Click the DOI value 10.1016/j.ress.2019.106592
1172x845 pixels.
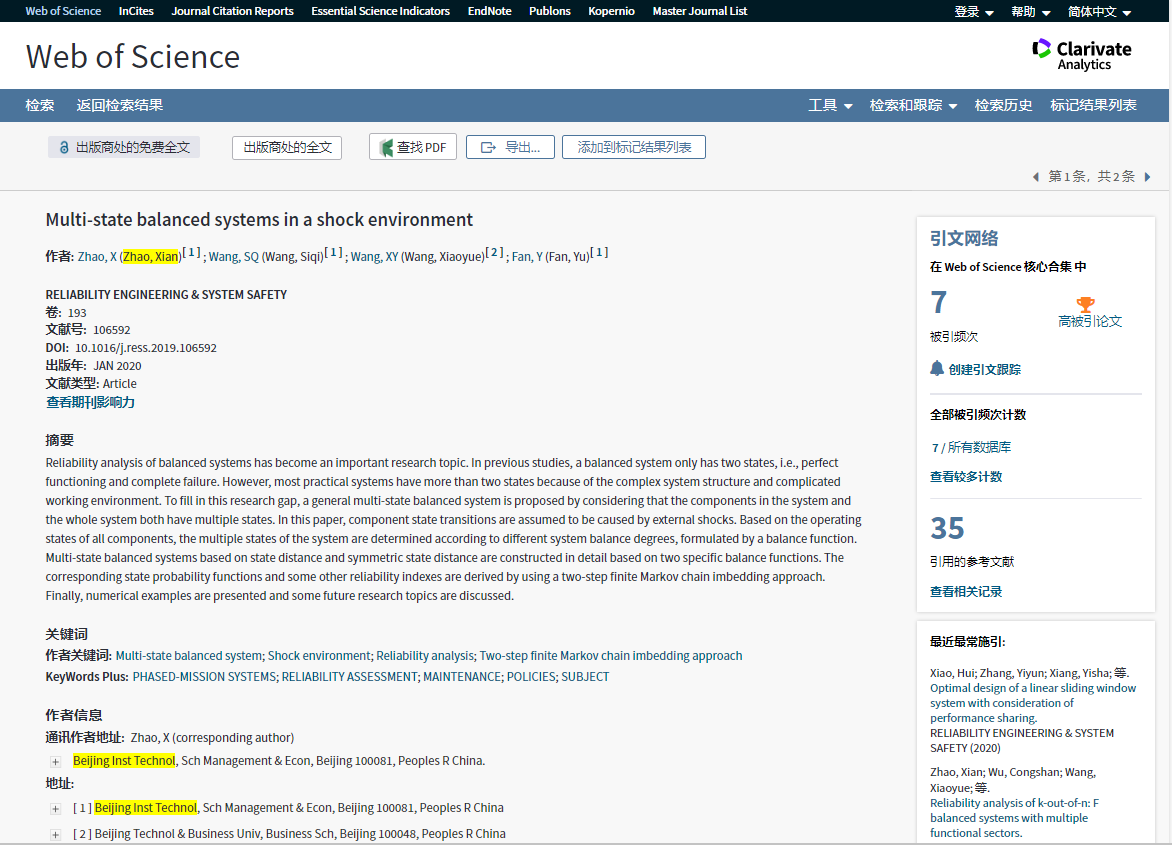[x=146, y=348]
